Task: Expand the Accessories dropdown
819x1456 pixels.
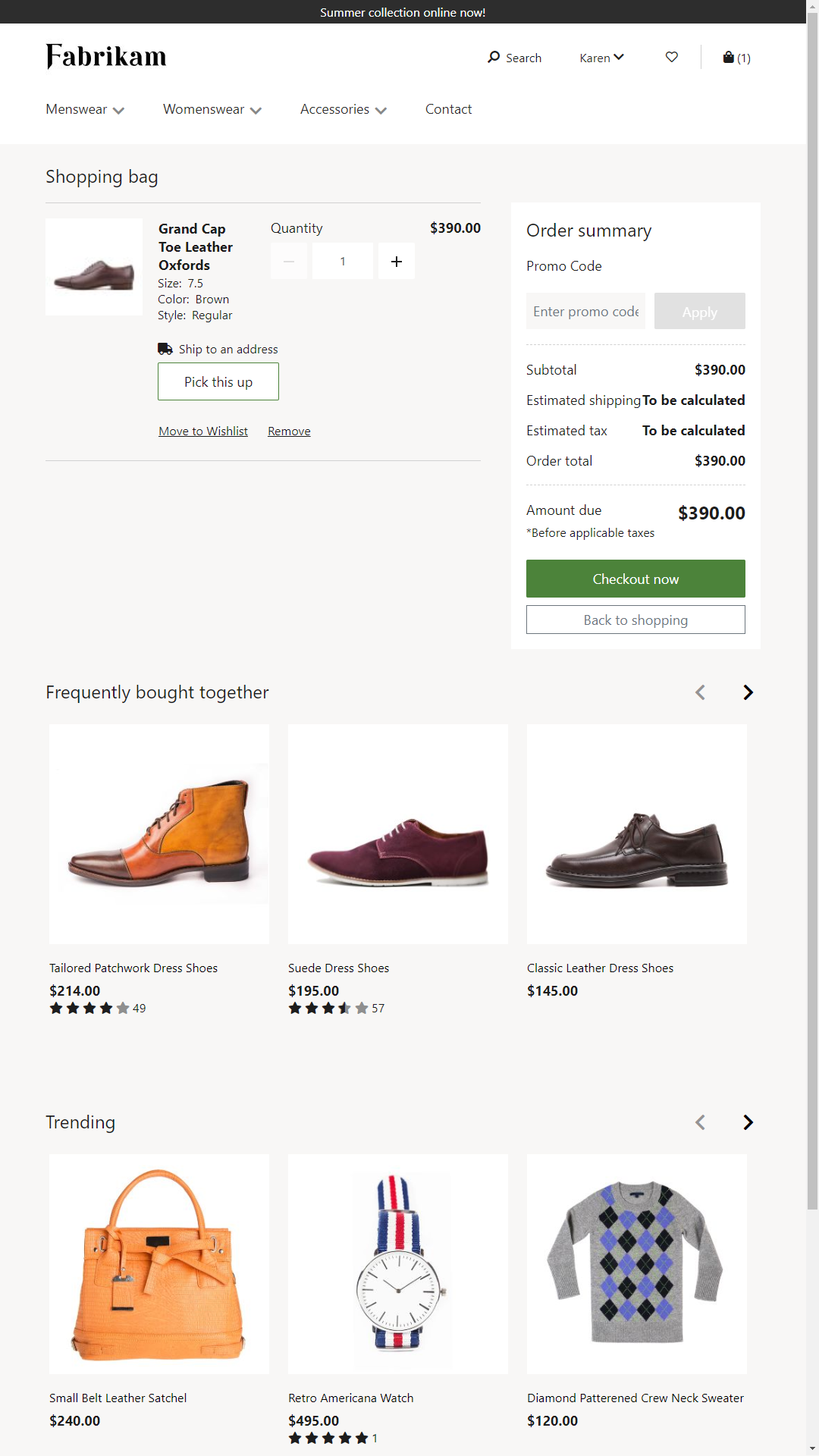Action: click(x=343, y=109)
